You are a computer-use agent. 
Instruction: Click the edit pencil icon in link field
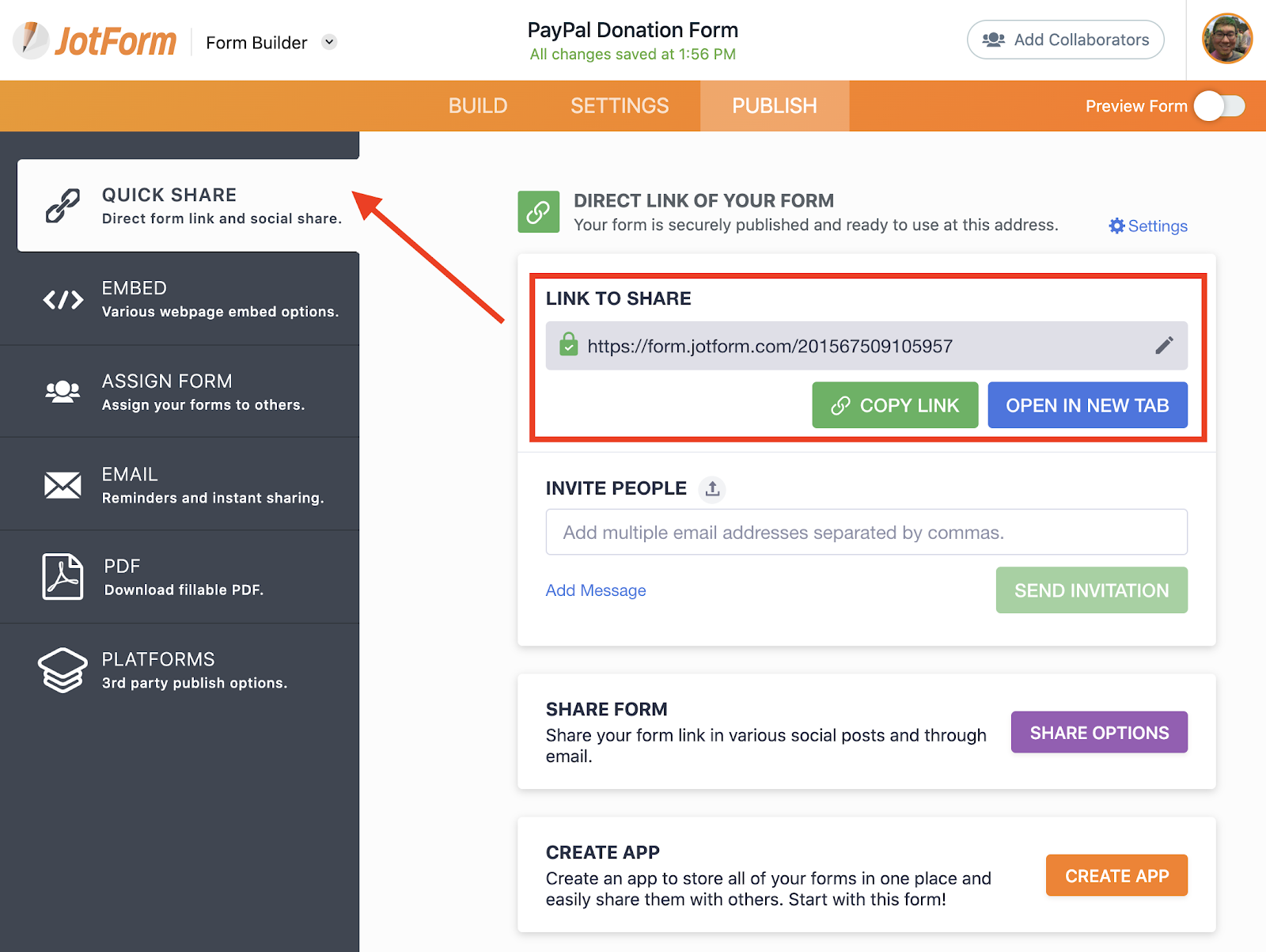(x=1164, y=346)
